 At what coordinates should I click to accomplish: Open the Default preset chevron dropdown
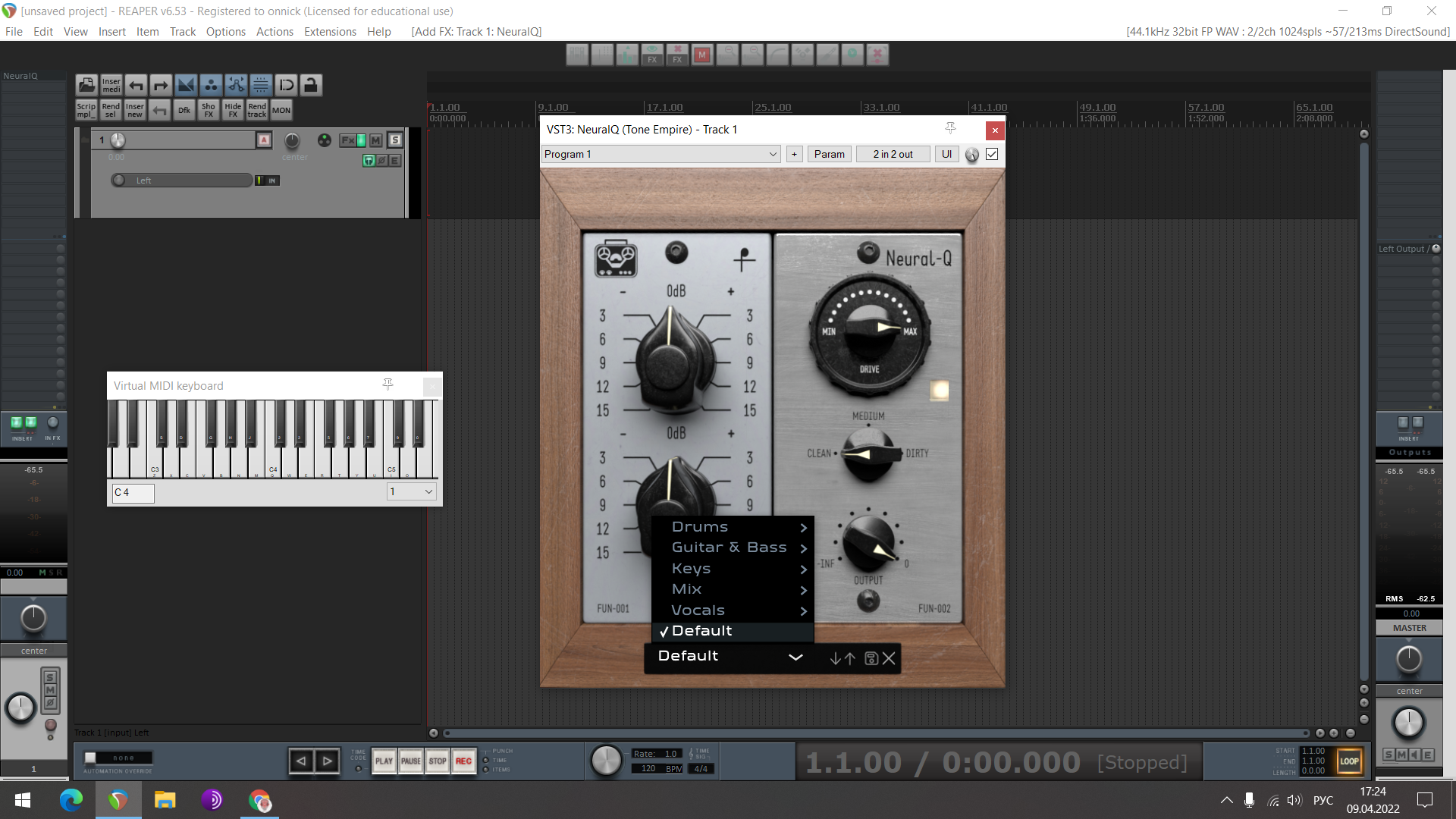click(x=795, y=657)
